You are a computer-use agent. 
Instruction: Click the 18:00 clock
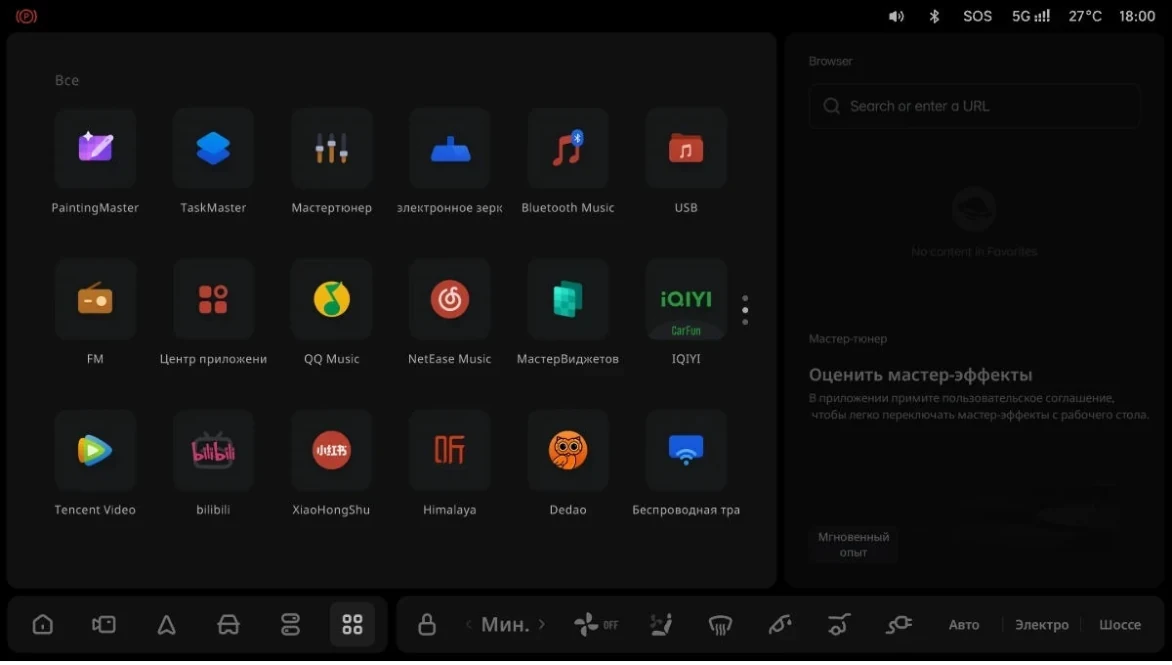click(x=1137, y=16)
